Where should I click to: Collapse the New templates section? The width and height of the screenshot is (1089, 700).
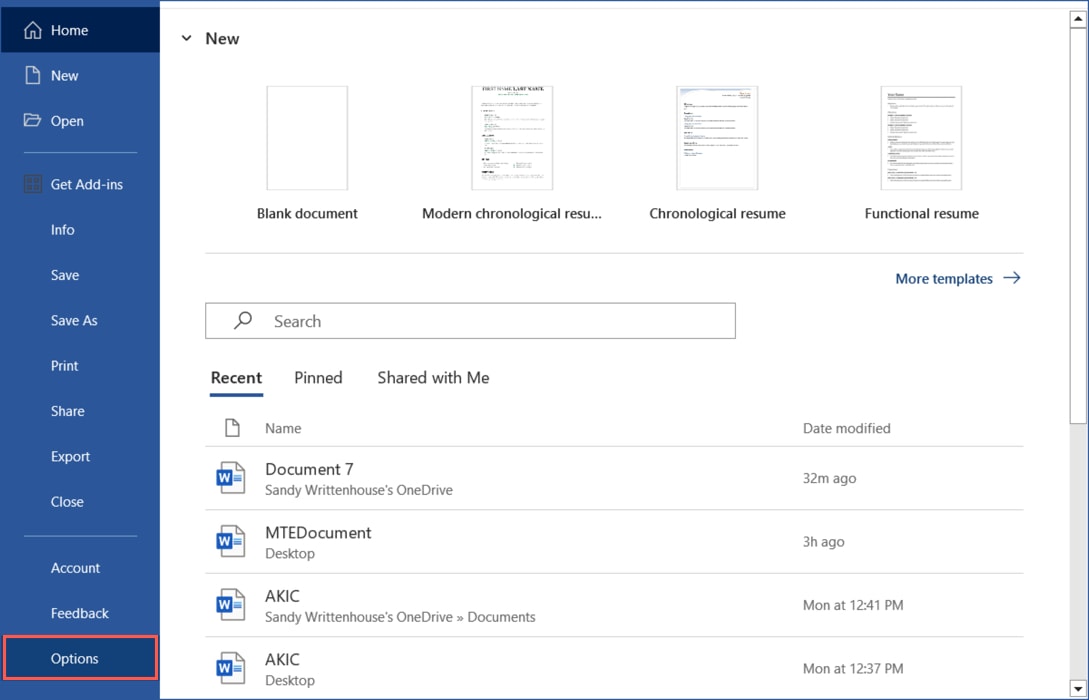coord(186,38)
